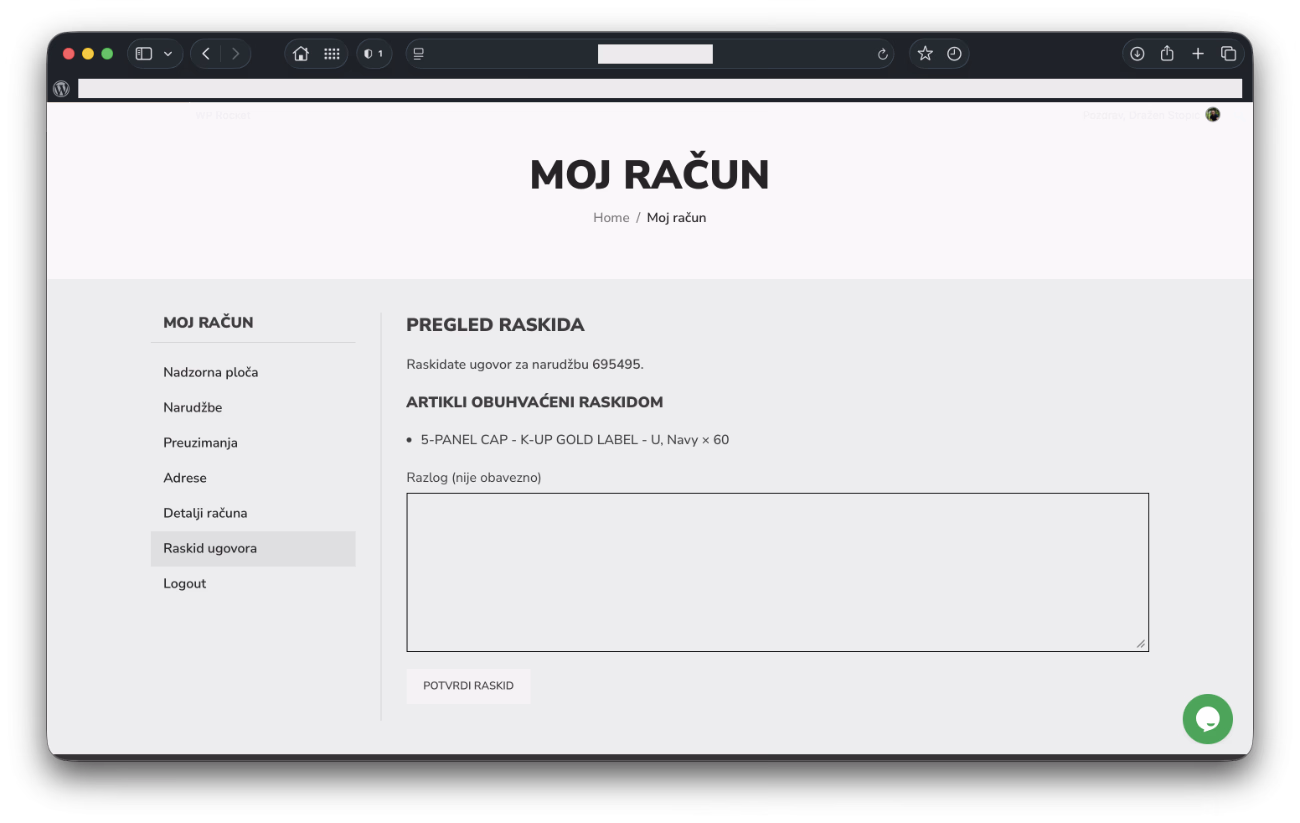Click the textarea resize handle
The height and width of the screenshot is (823, 1300).
coord(1141,644)
